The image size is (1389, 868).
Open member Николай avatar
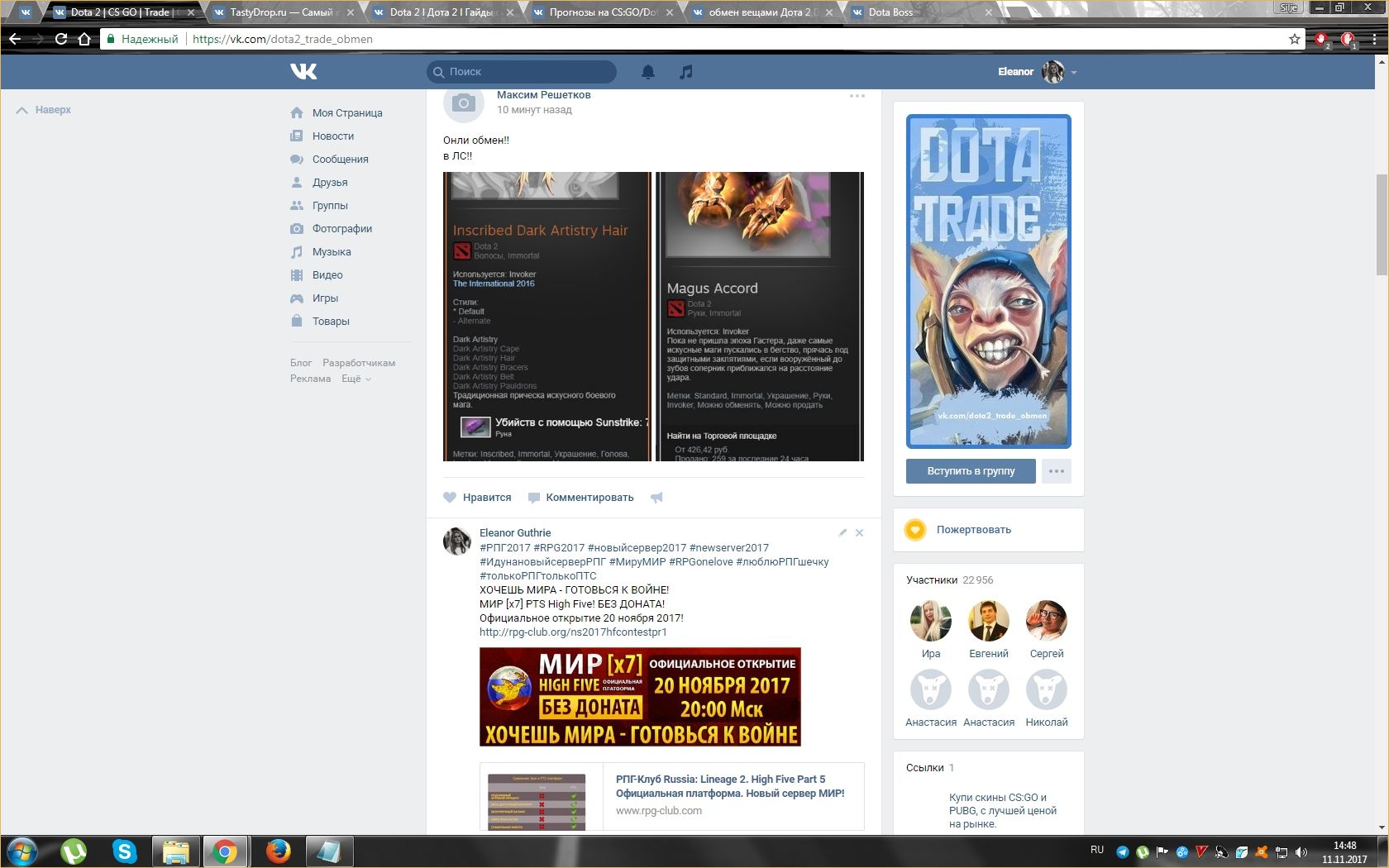click(1047, 689)
